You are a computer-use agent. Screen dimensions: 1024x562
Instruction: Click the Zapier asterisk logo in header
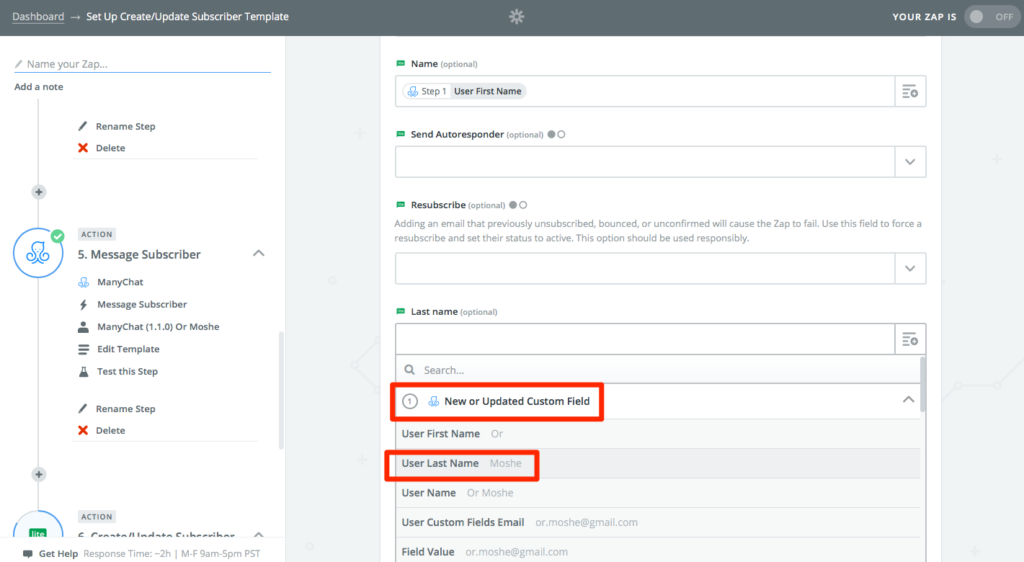coord(517,16)
